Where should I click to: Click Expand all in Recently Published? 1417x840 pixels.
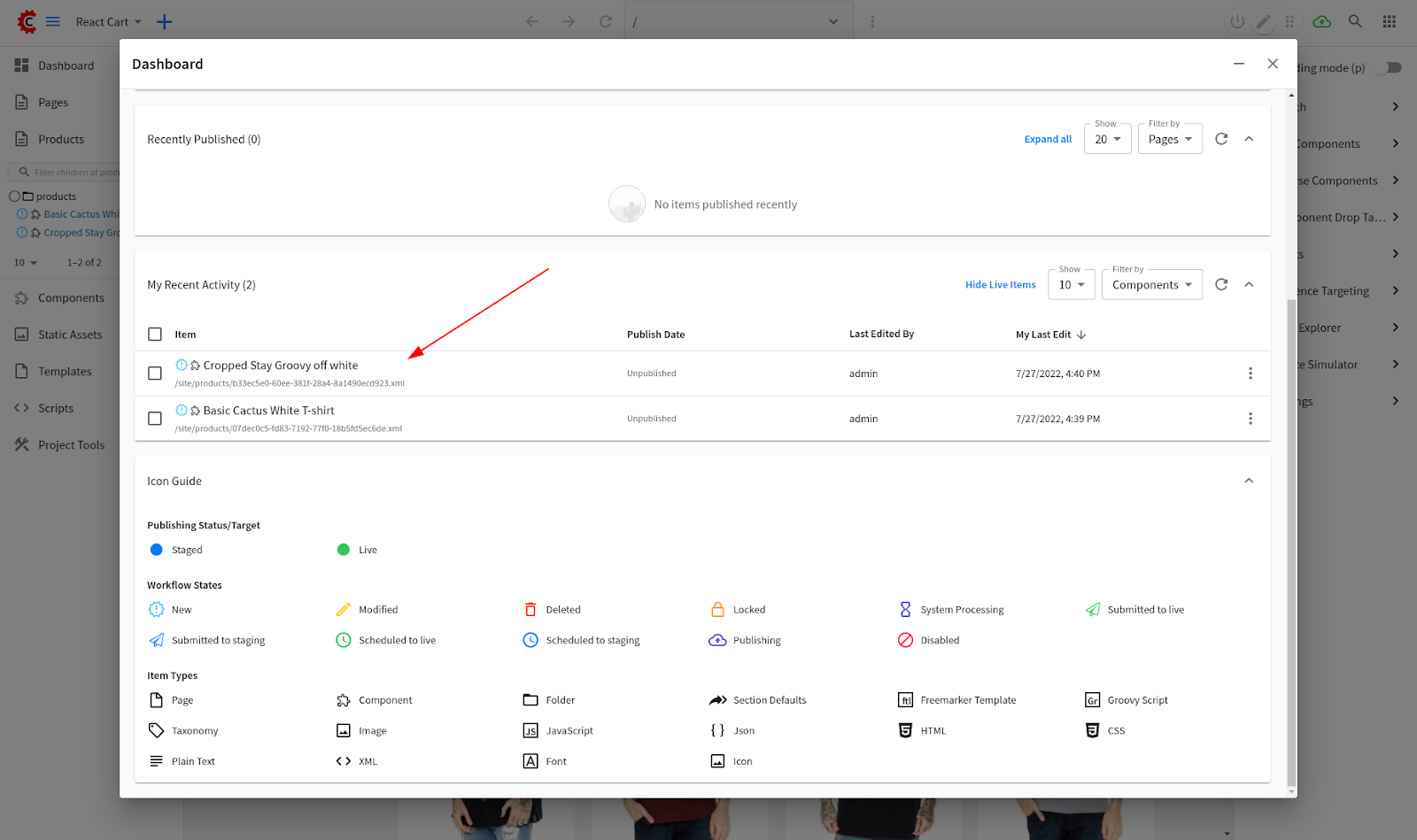[1048, 140]
